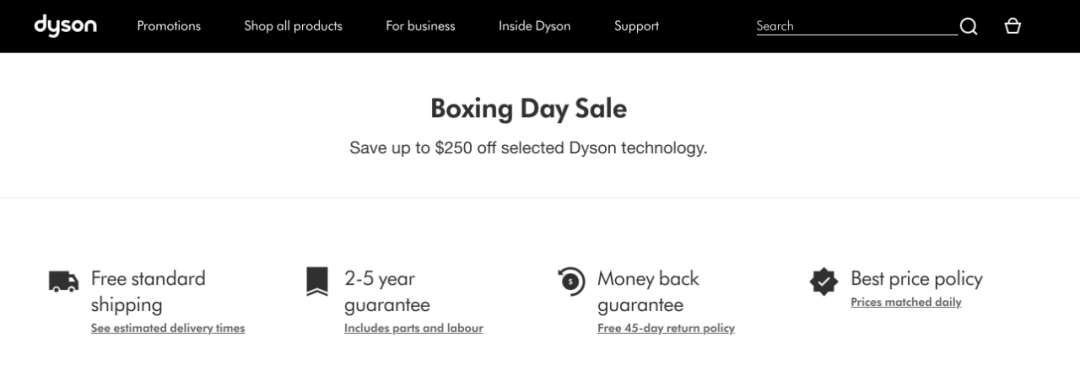1080x381 pixels.
Task: Click the search magnifier icon
Action: [968, 26]
